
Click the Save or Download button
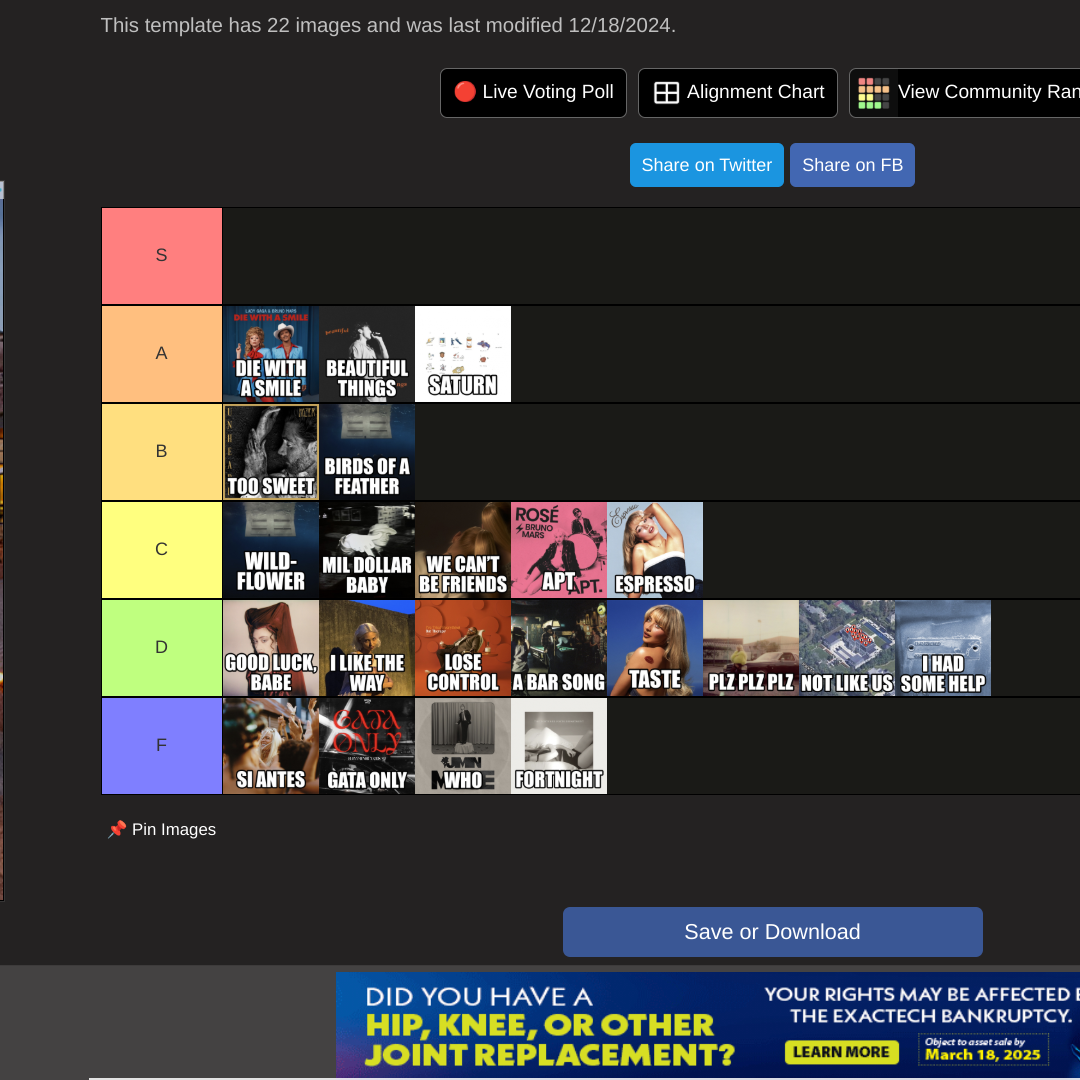pos(773,932)
